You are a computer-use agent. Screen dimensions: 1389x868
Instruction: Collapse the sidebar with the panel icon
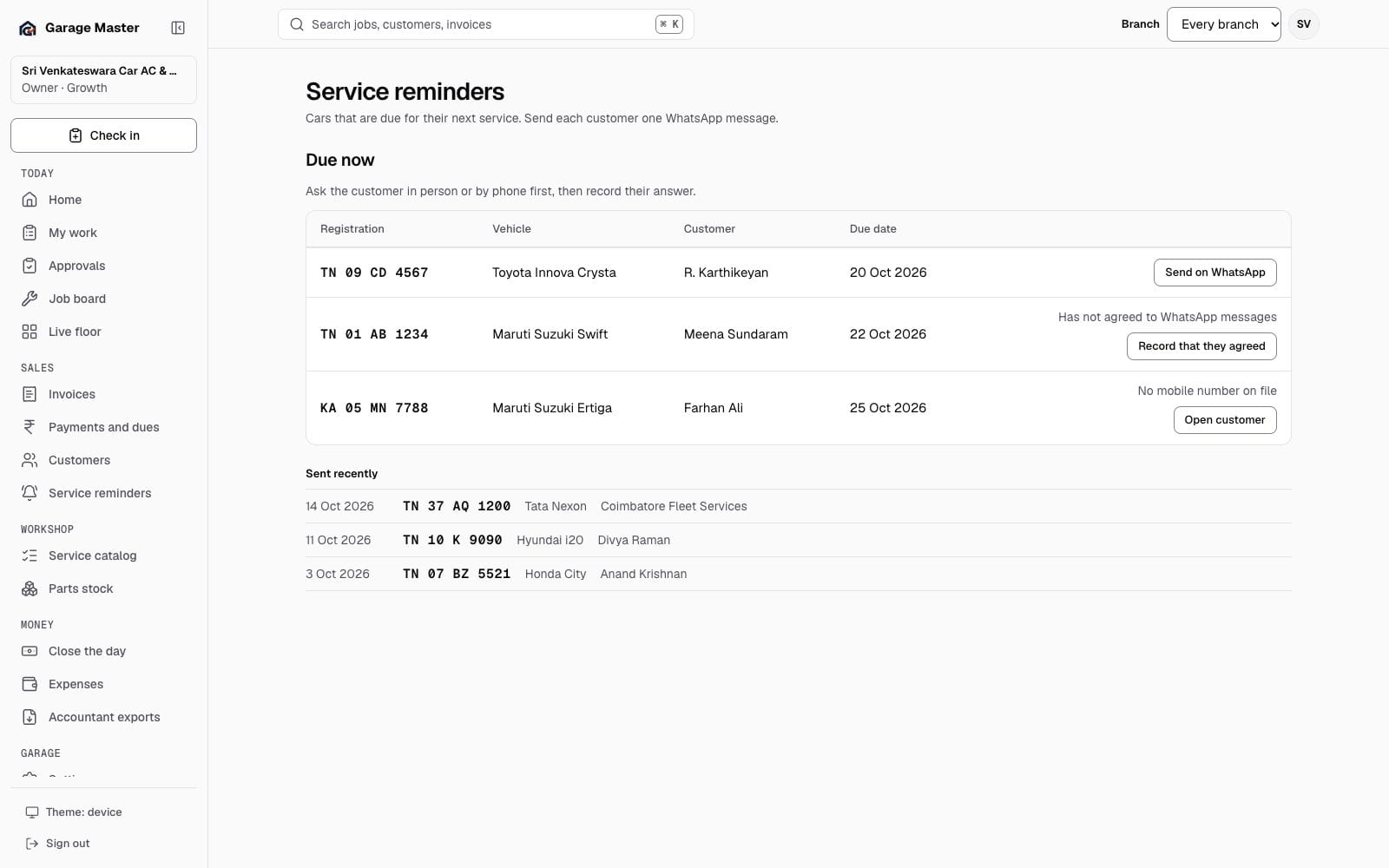coord(178,28)
